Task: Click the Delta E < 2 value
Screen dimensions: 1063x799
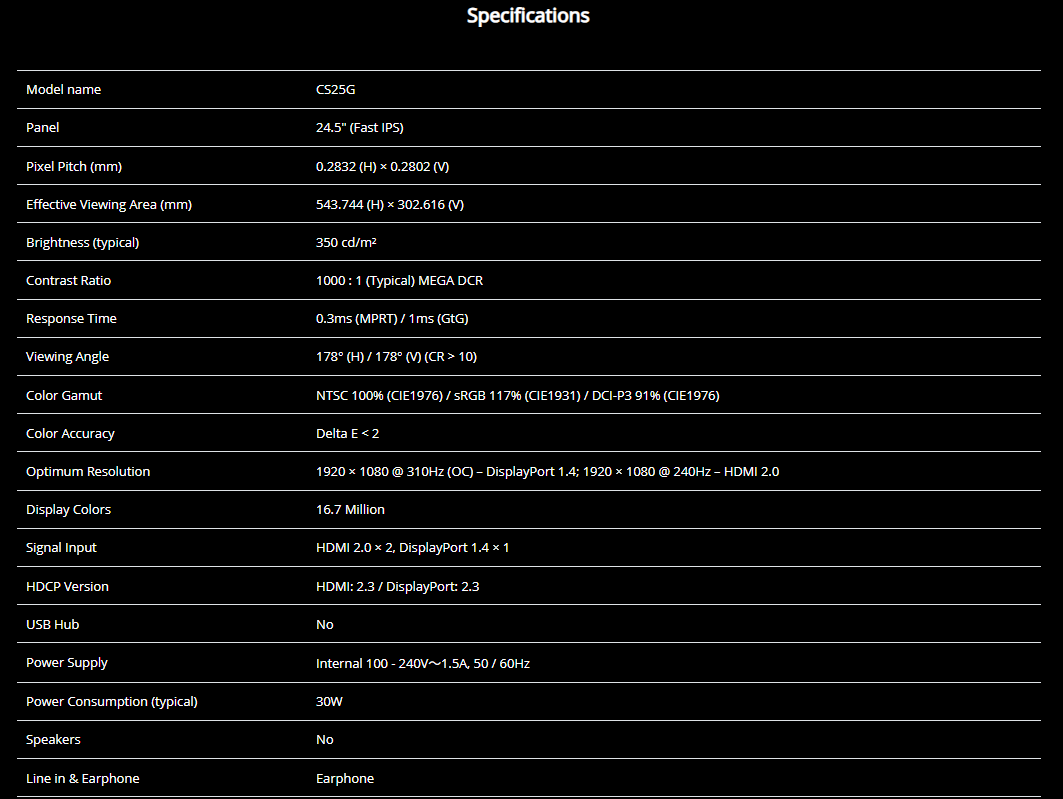Action: [347, 434]
